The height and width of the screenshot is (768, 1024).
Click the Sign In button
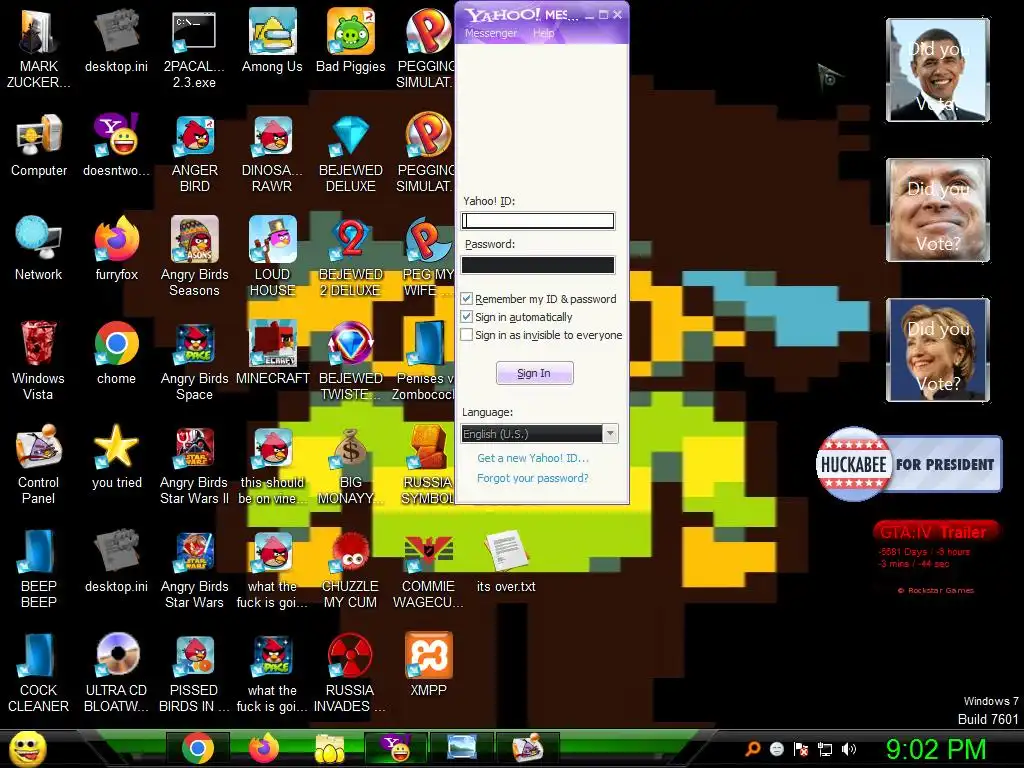pyautogui.click(x=534, y=373)
